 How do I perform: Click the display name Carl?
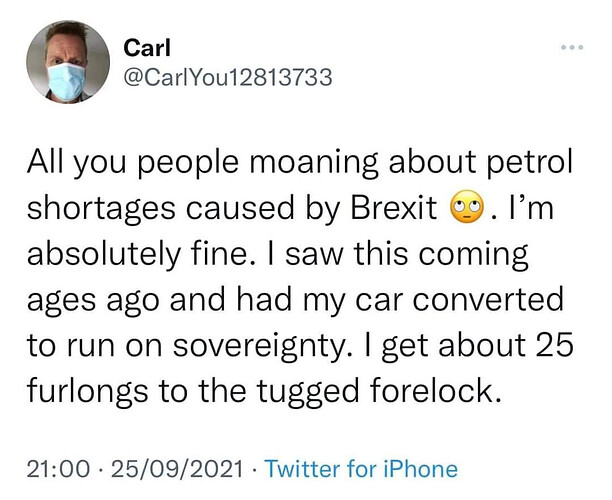[147, 48]
